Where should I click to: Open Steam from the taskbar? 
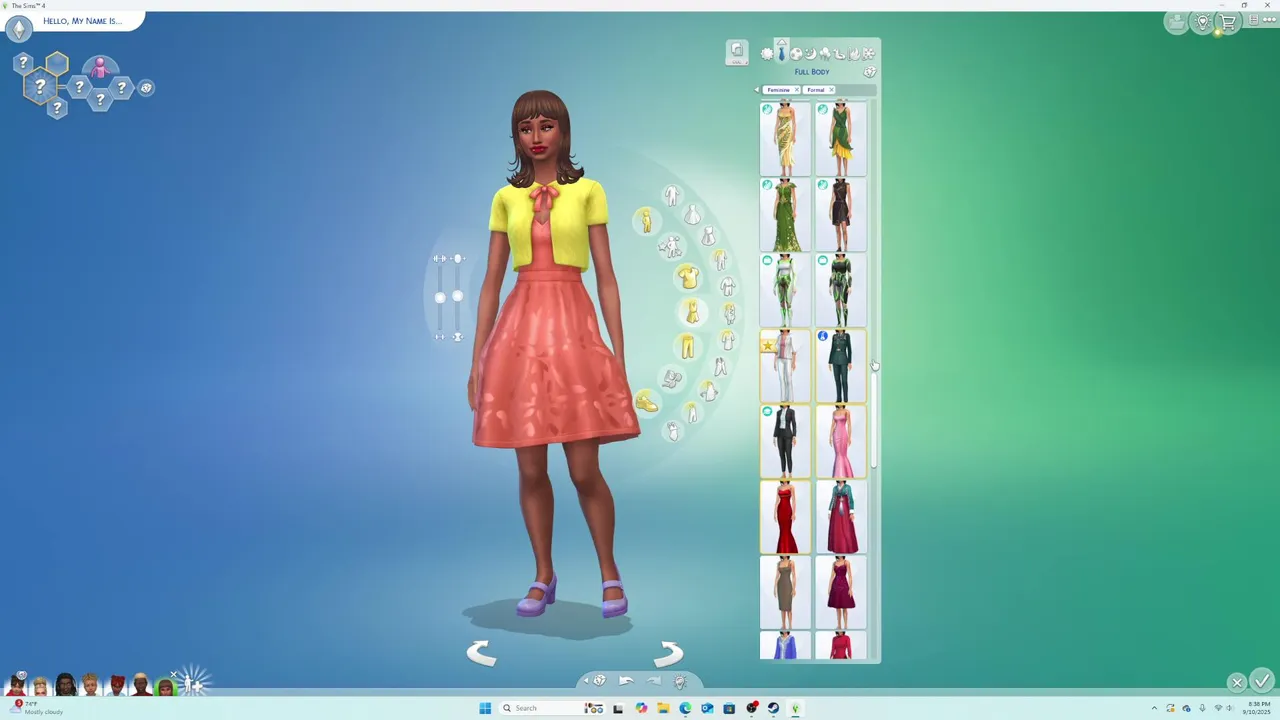click(773, 708)
